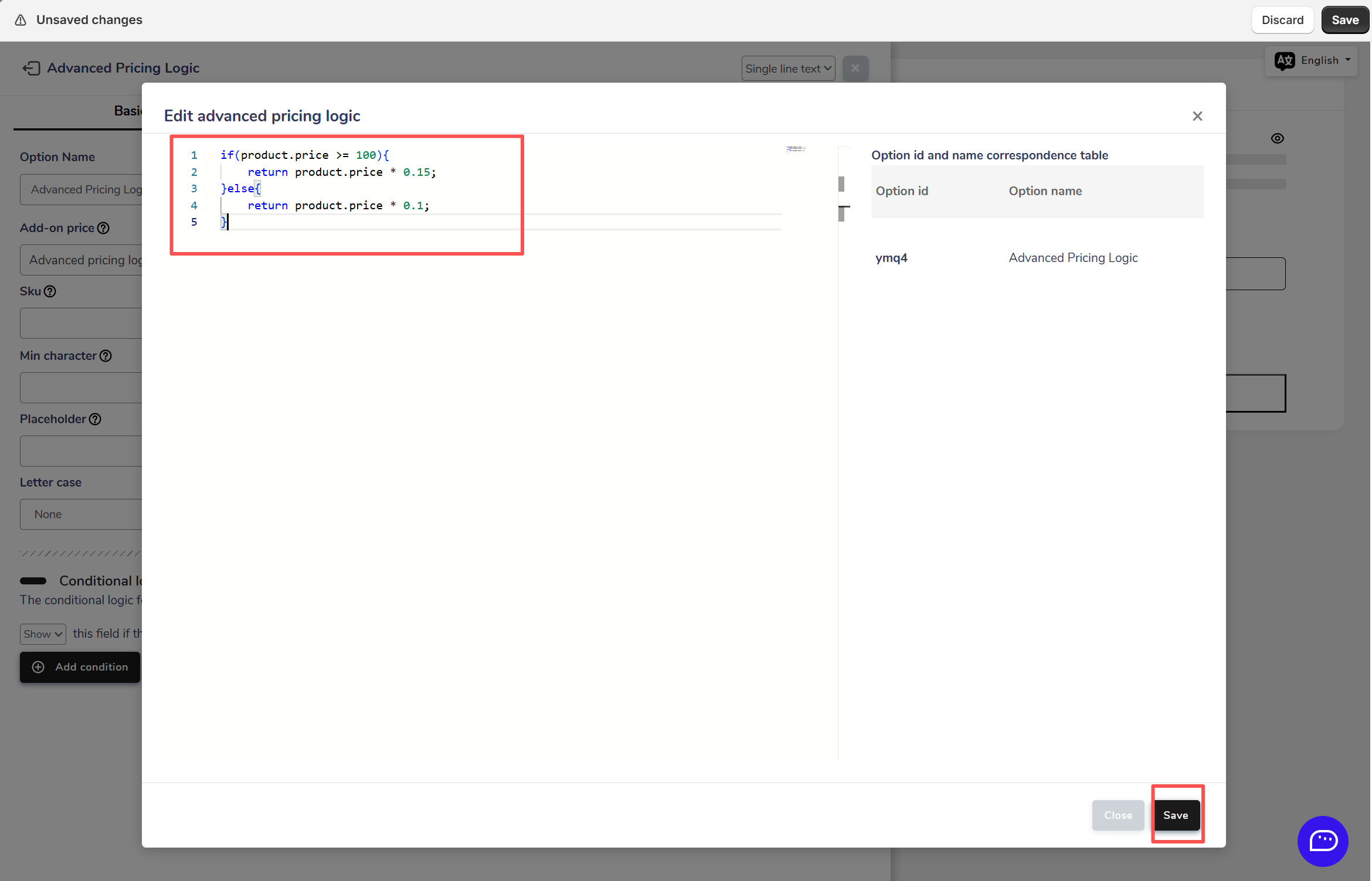
Task: Open the live chat bubble icon
Action: tap(1323, 841)
